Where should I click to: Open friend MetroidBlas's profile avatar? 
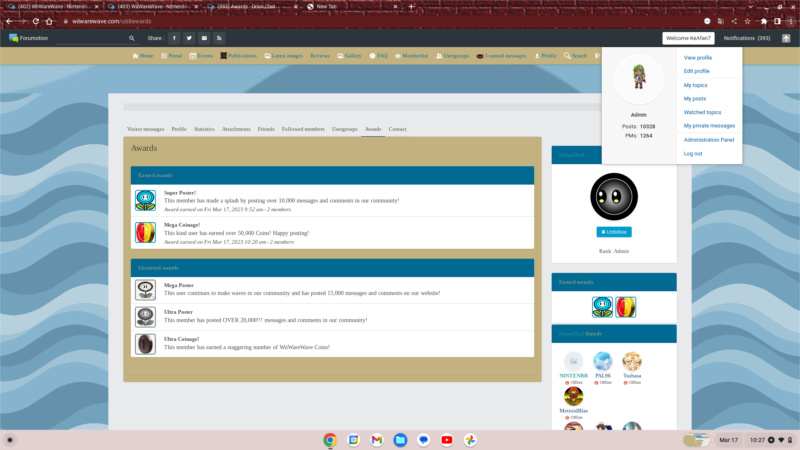tap(573, 396)
